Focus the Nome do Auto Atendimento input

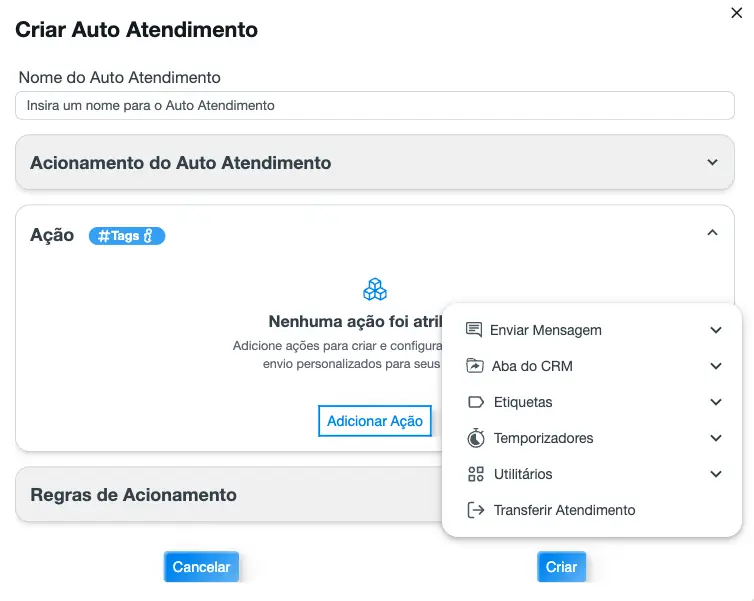click(375, 105)
